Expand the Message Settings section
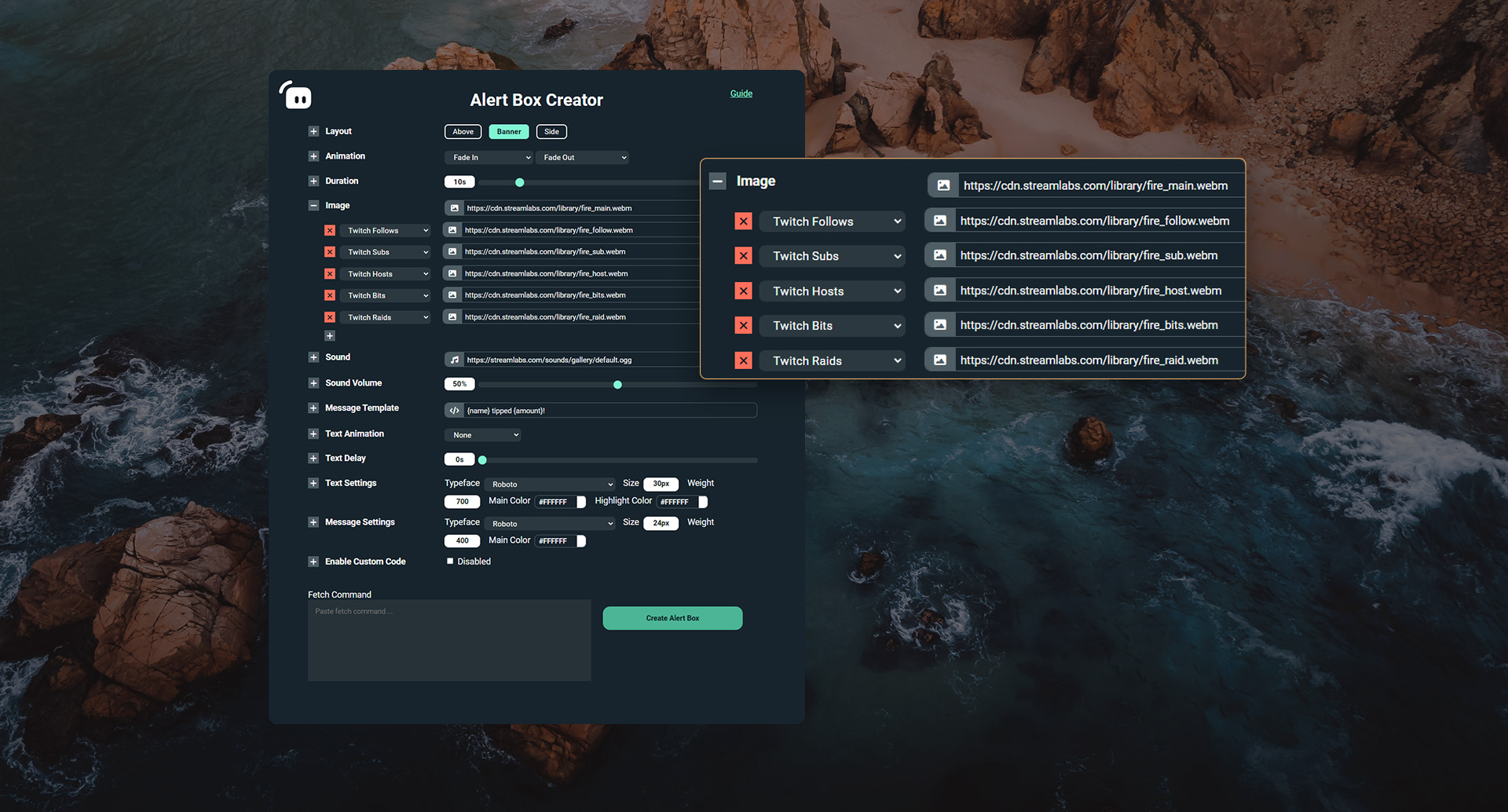1508x812 pixels. pyautogui.click(x=313, y=522)
